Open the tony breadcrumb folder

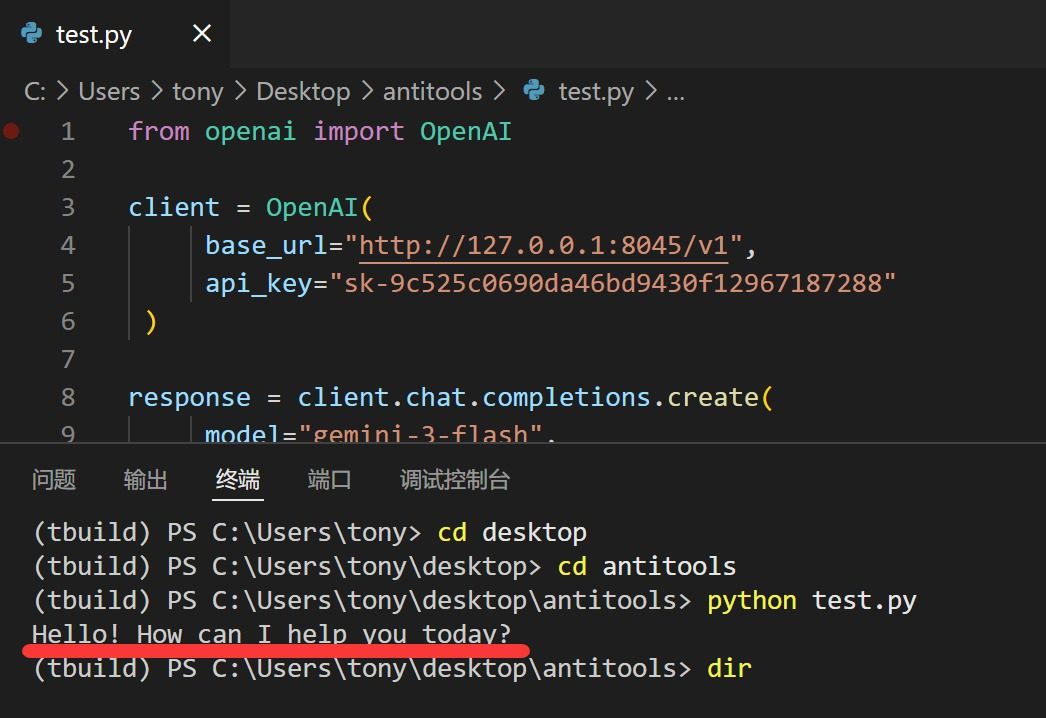pos(197,92)
